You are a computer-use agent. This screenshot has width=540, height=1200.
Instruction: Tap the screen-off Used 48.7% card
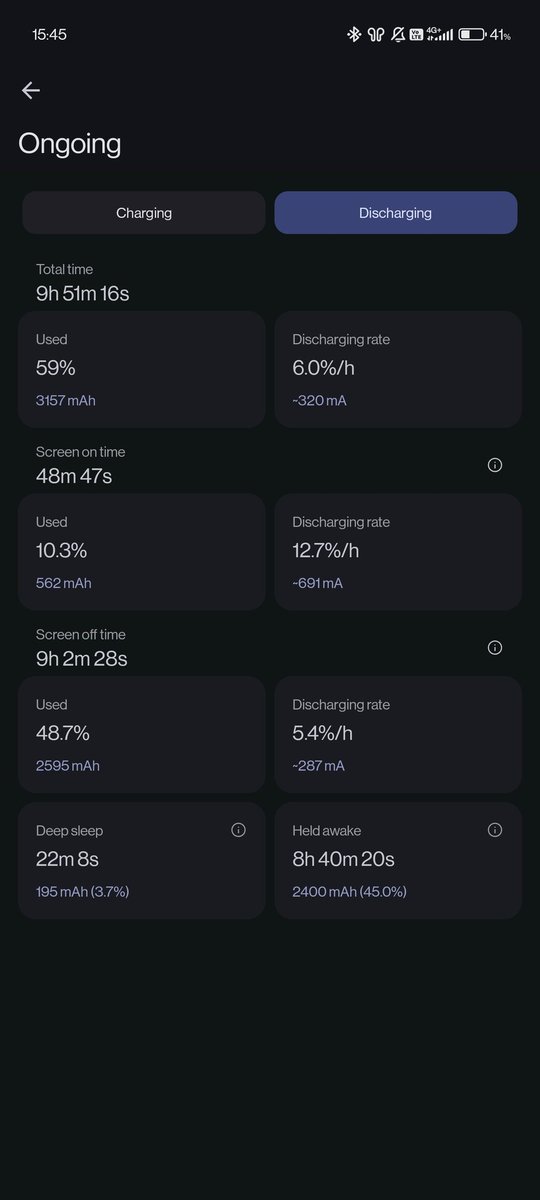pyautogui.click(x=141, y=734)
